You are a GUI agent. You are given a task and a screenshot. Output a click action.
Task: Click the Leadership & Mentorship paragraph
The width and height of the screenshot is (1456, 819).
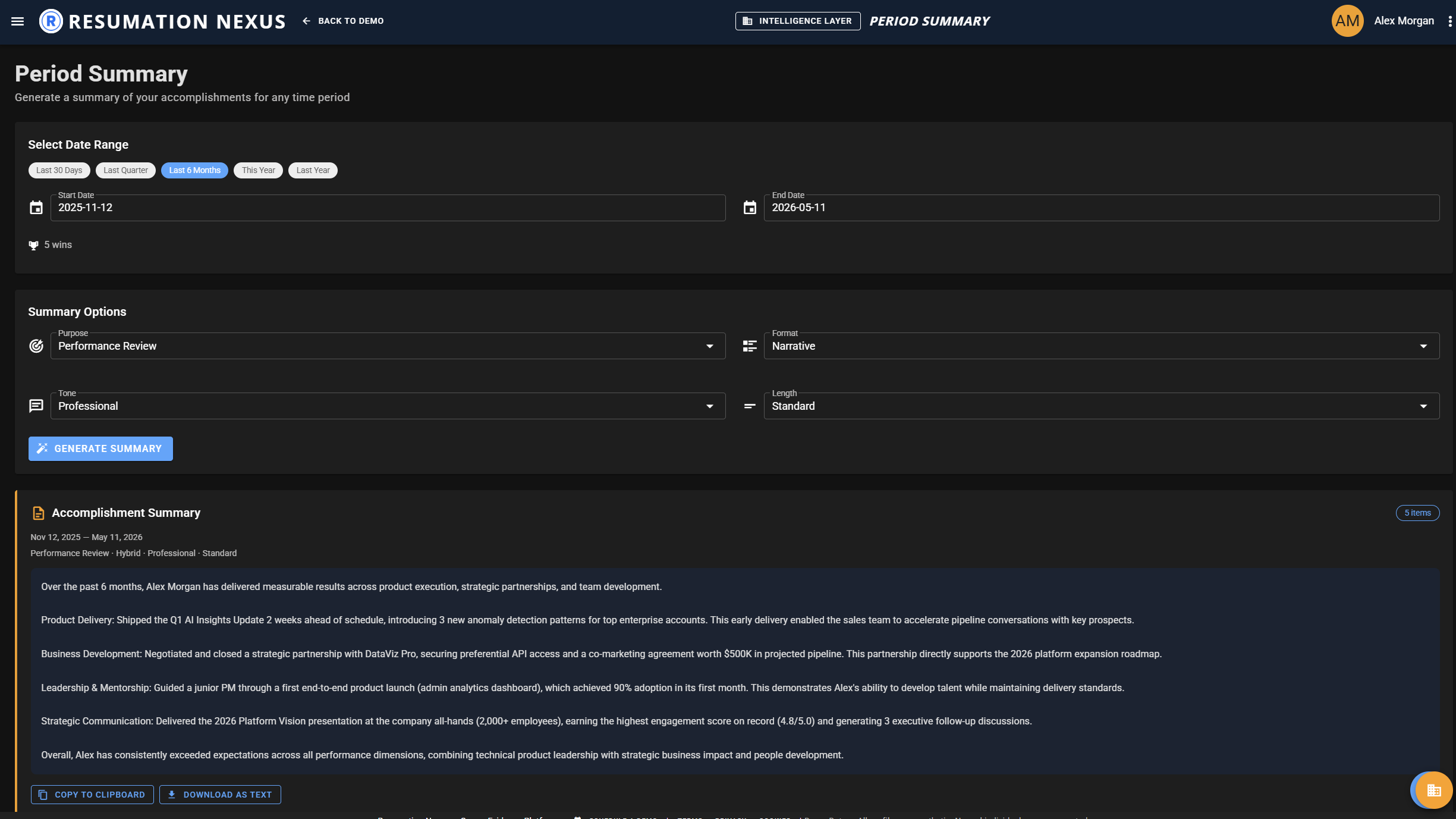[x=583, y=688]
